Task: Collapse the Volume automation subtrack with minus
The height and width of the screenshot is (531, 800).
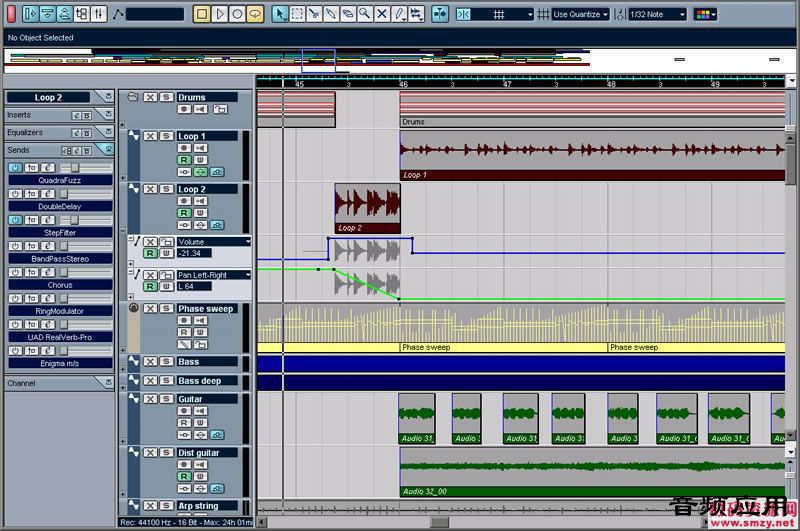Action: [x=131, y=238]
